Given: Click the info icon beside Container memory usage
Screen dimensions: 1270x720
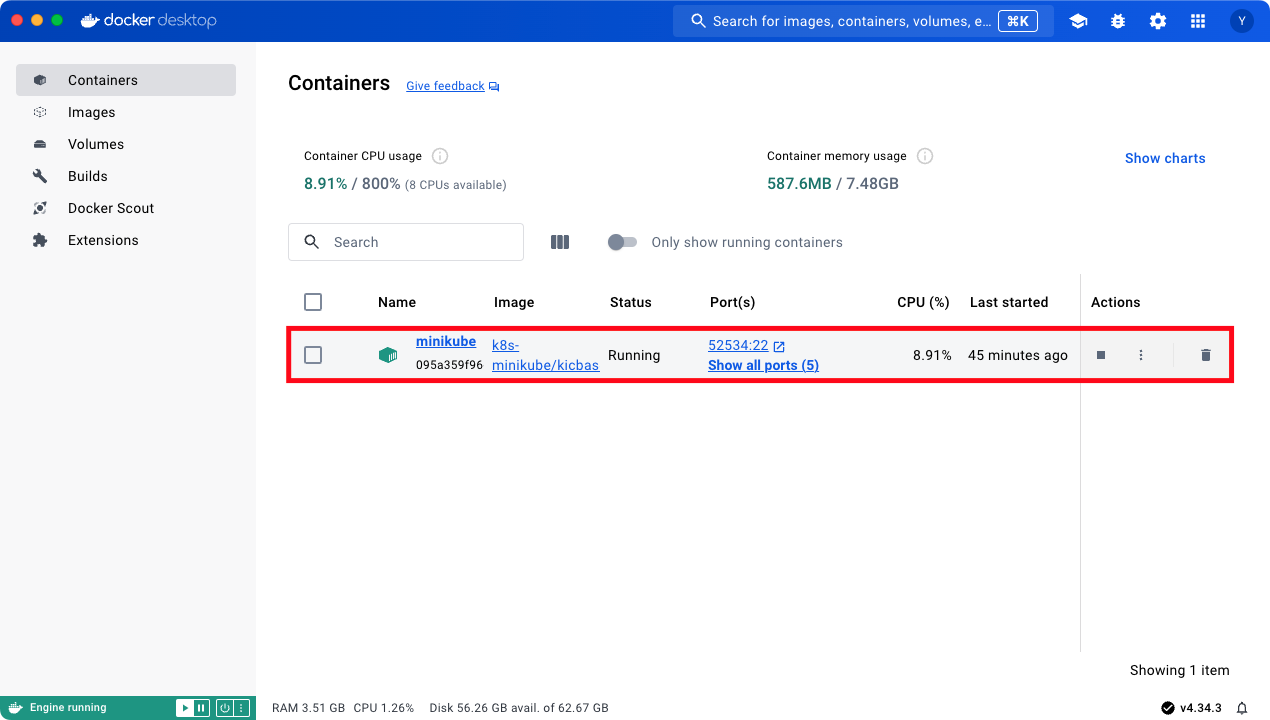Looking at the screenshot, I should pyautogui.click(x=925, y=156).
